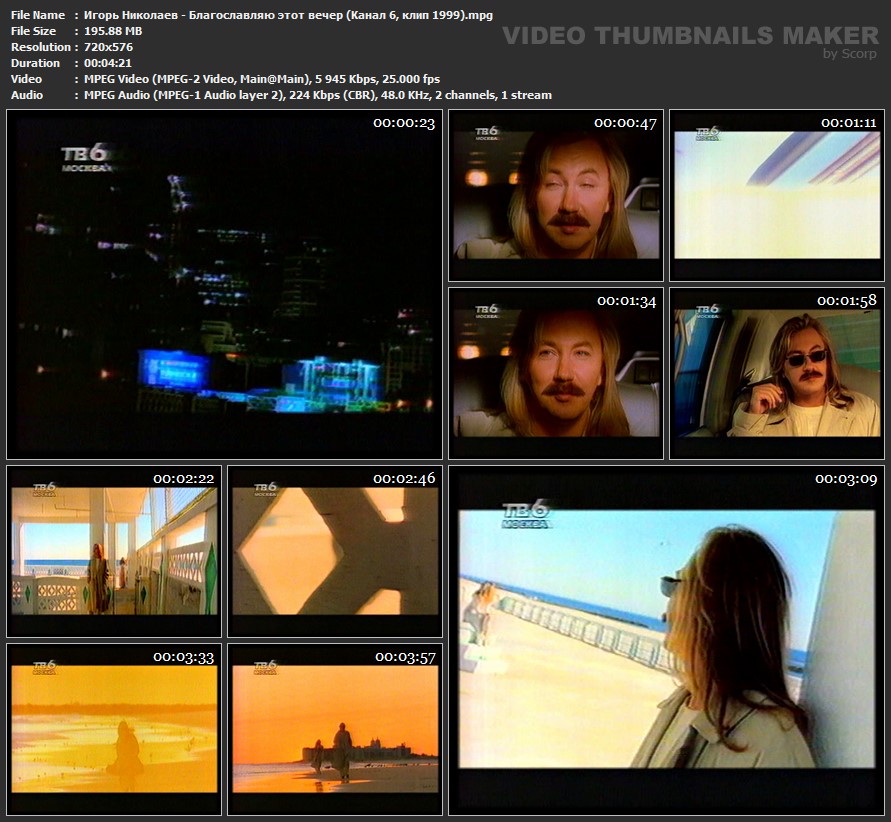The height and width of the screenshot is (822, 891).
Task: Click the sunglasses car frame at 00:01:58
Action: 775,373
